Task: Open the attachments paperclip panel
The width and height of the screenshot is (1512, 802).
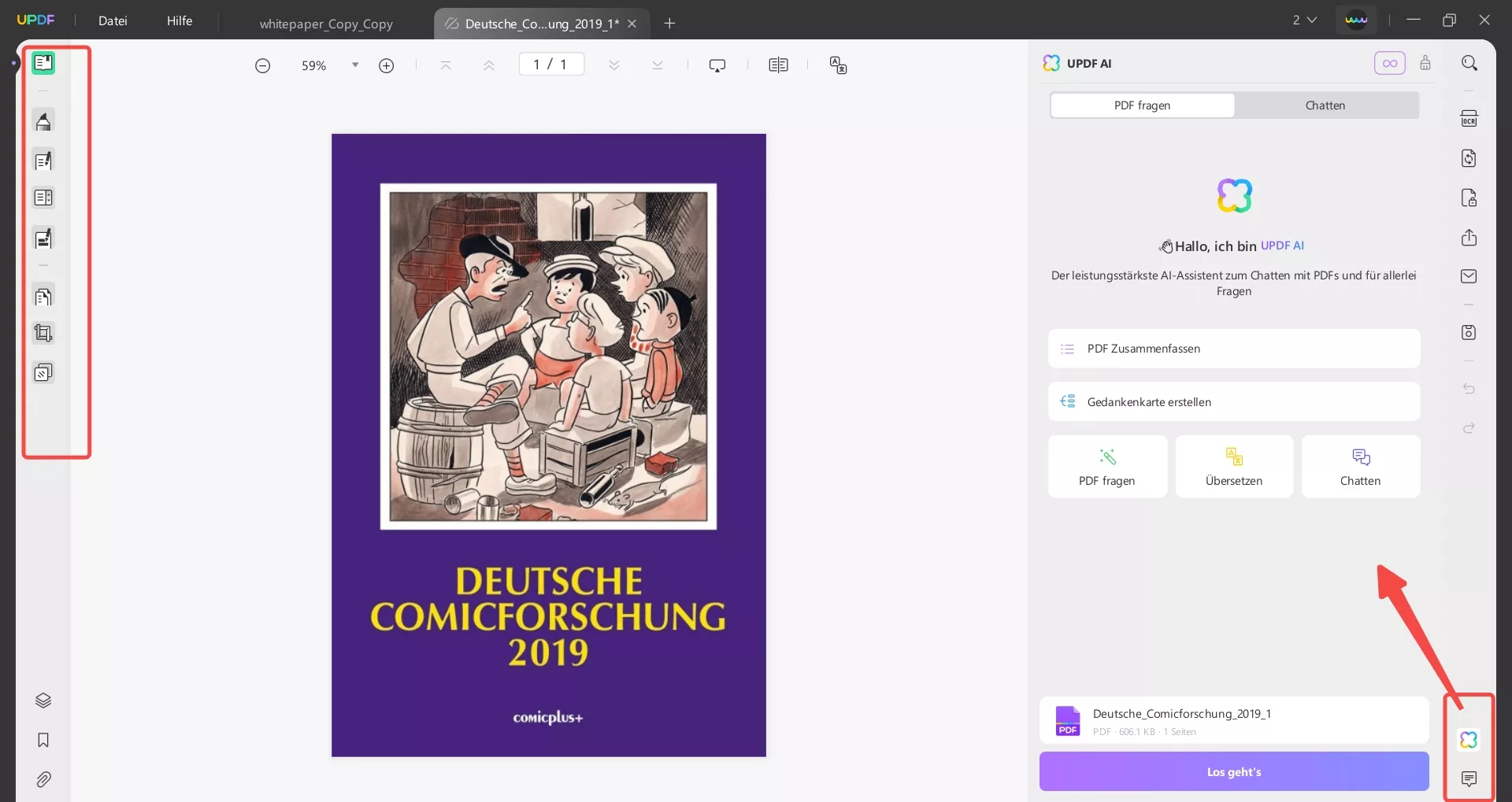Action: click(x=43, y=779)
